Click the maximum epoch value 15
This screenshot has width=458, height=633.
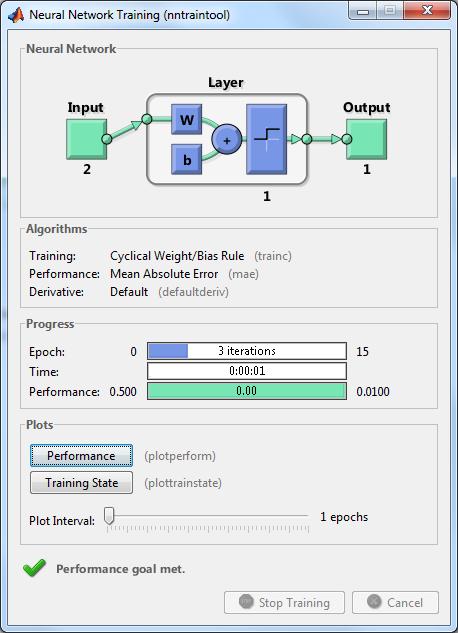pyautogui.click(x=362, y=351)
